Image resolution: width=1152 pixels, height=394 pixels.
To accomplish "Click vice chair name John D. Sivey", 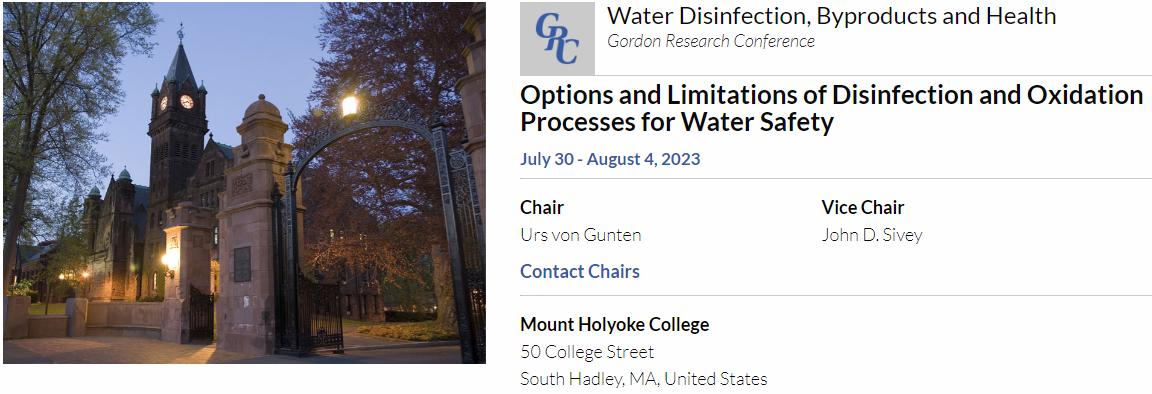I will (x=871, y=235).
